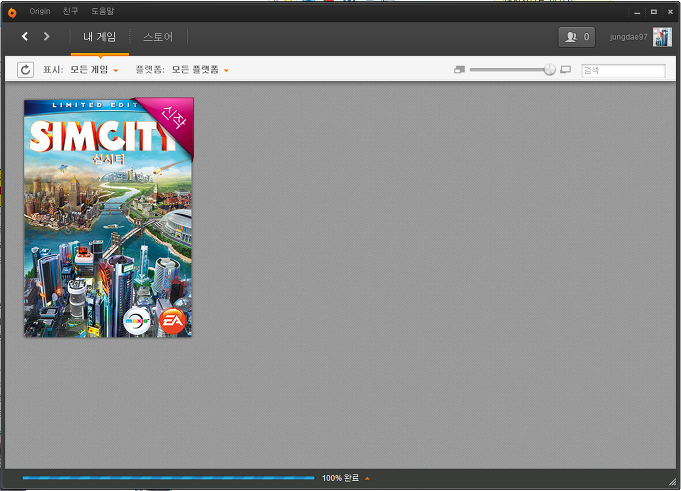
Task: Click the large tile size icon
Action: [x=565, y=69]
